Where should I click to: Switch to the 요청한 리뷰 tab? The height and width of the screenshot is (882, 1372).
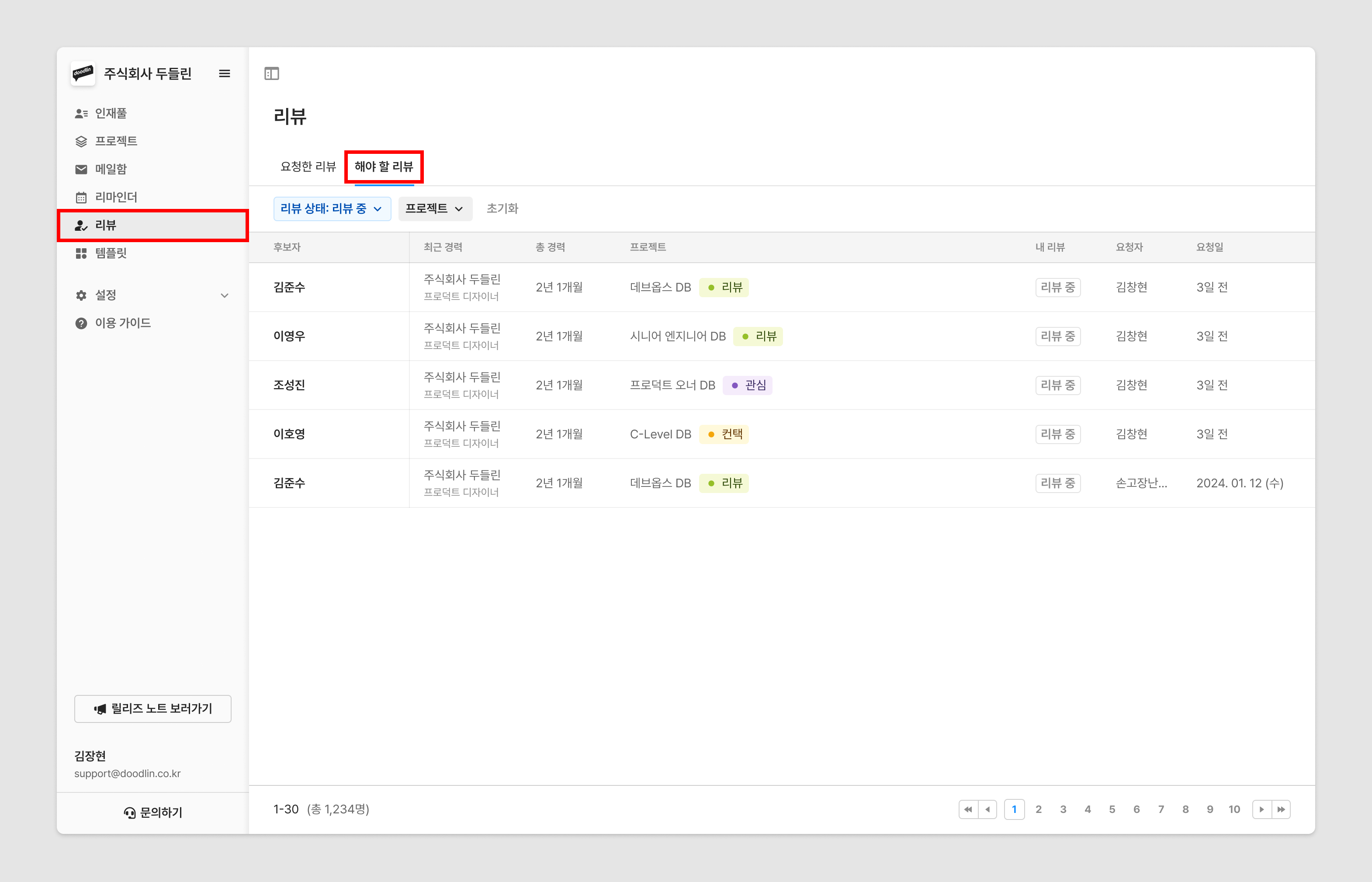[308, 167]
